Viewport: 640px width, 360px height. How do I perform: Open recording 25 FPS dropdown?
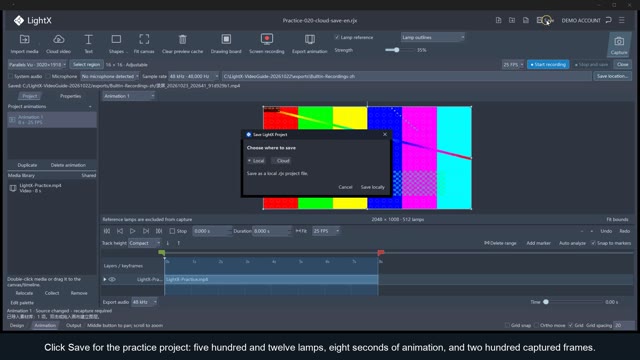point(513,64)
